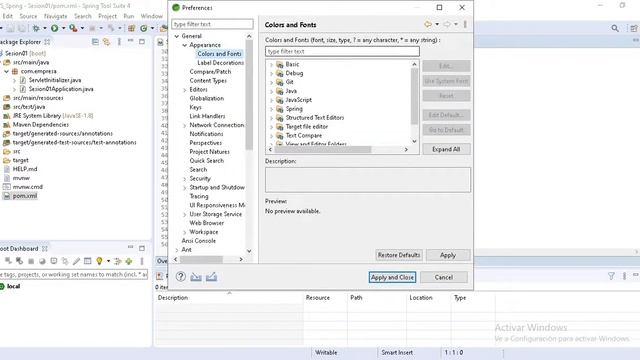640x360 pixels.
Task: Expand the Basic category in Colors and Fonts
Action: (x=271, y=64)
